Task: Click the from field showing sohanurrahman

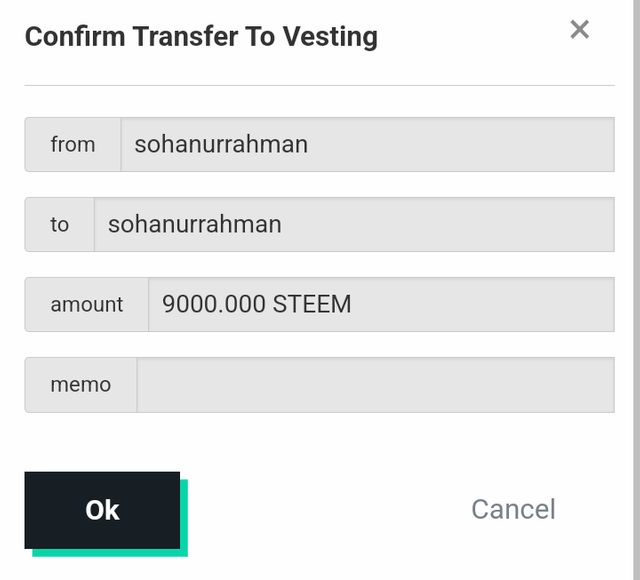Action: coord(368,144)
